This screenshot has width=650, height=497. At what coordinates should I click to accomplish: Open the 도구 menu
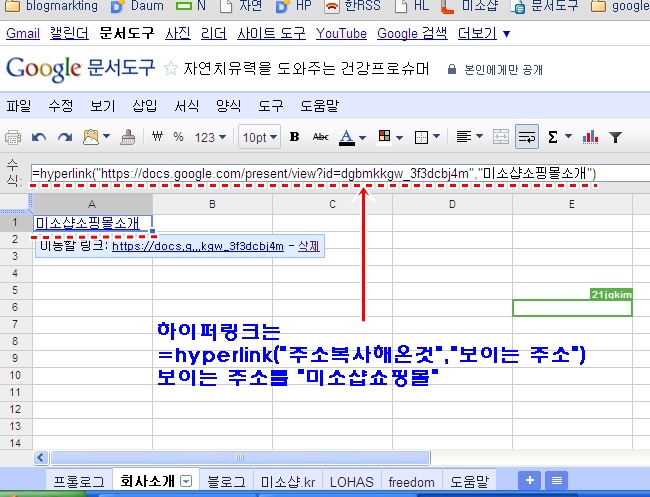tap(270, 106)
